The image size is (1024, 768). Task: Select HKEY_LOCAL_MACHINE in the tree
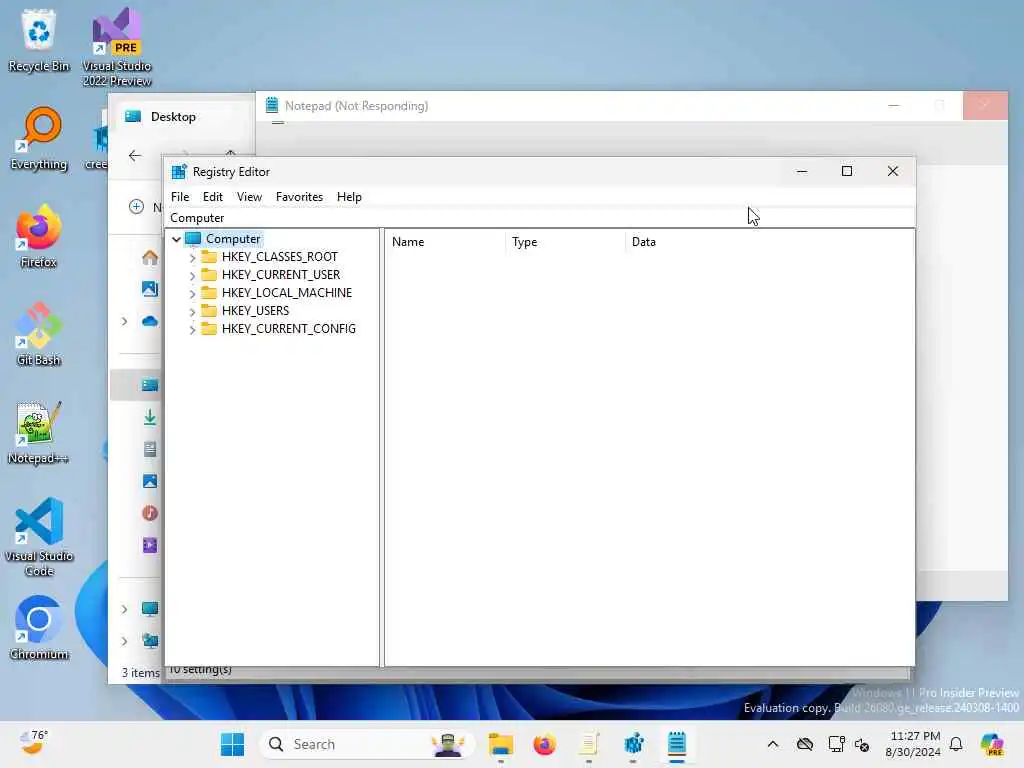[x=287, y=293]
